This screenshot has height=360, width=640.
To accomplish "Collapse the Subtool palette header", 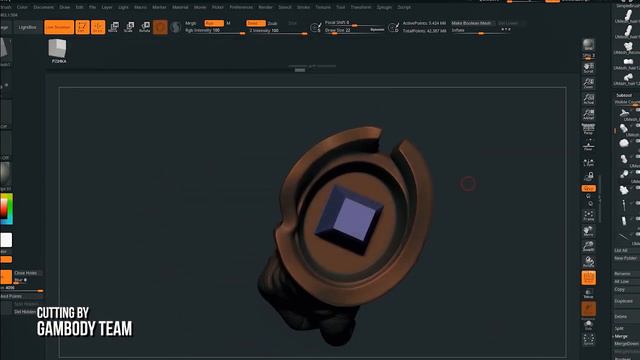I will [x=624, y=95].
